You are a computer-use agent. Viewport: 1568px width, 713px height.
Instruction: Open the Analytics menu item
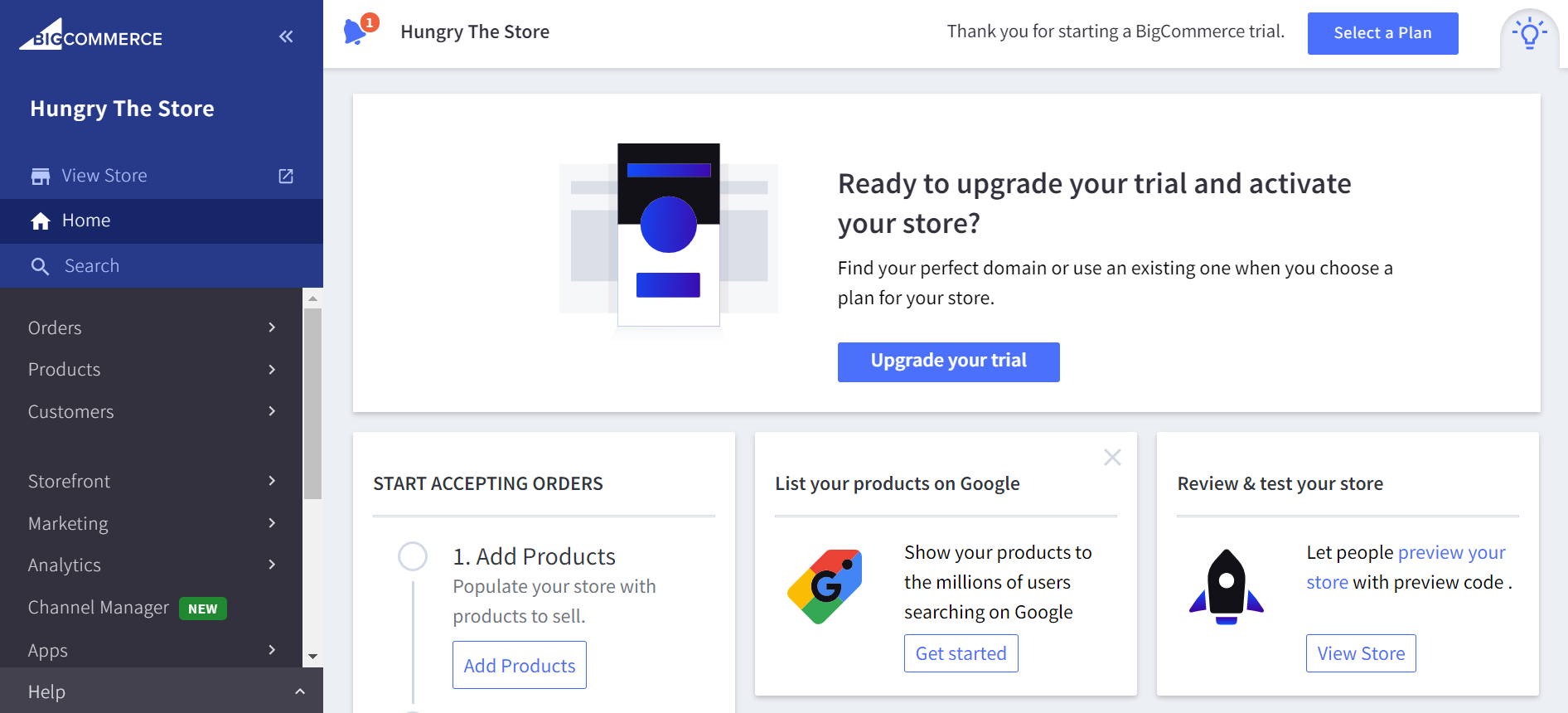click(65, 565)
